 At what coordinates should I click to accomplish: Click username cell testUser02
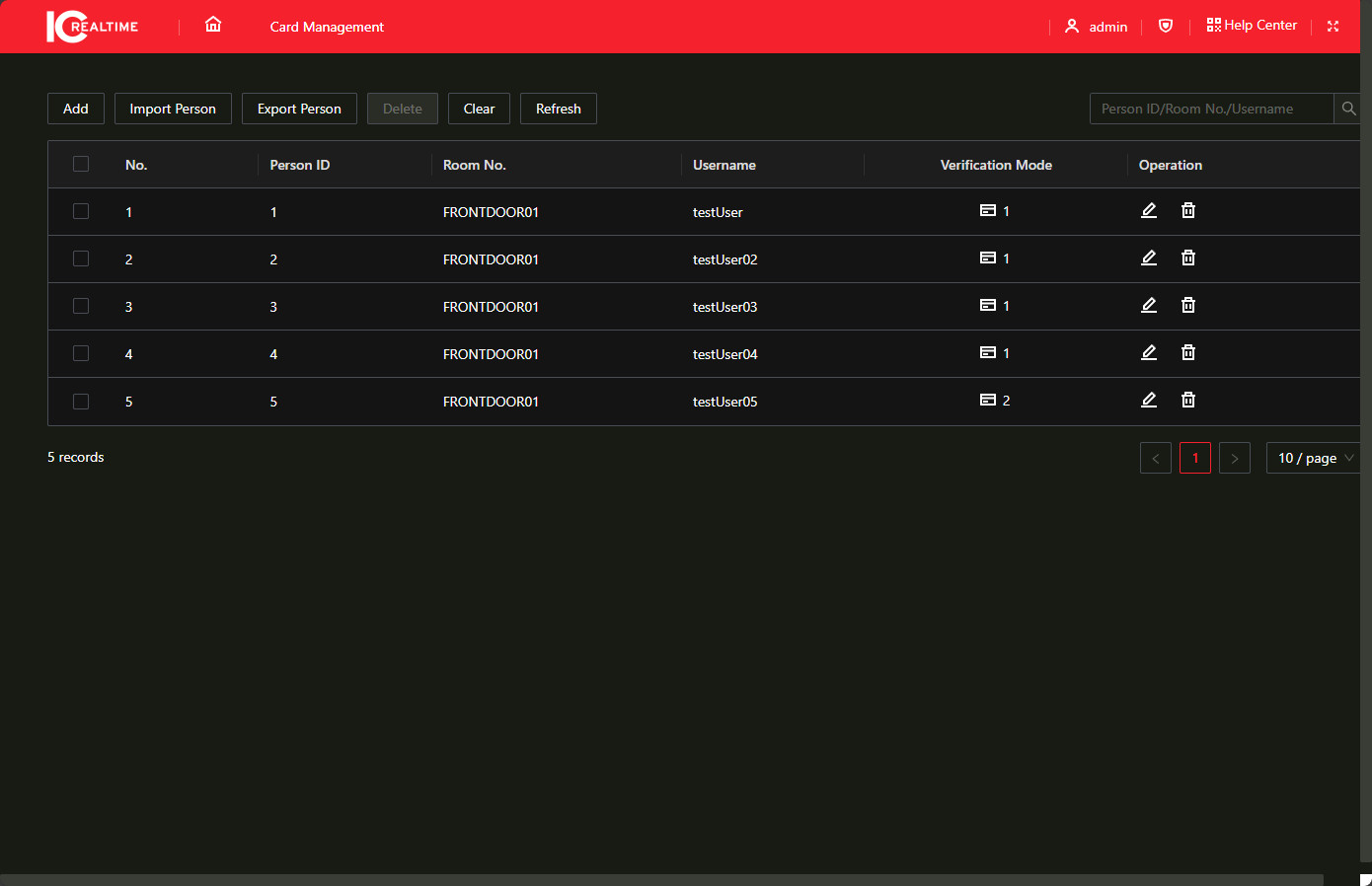[725, 259]
